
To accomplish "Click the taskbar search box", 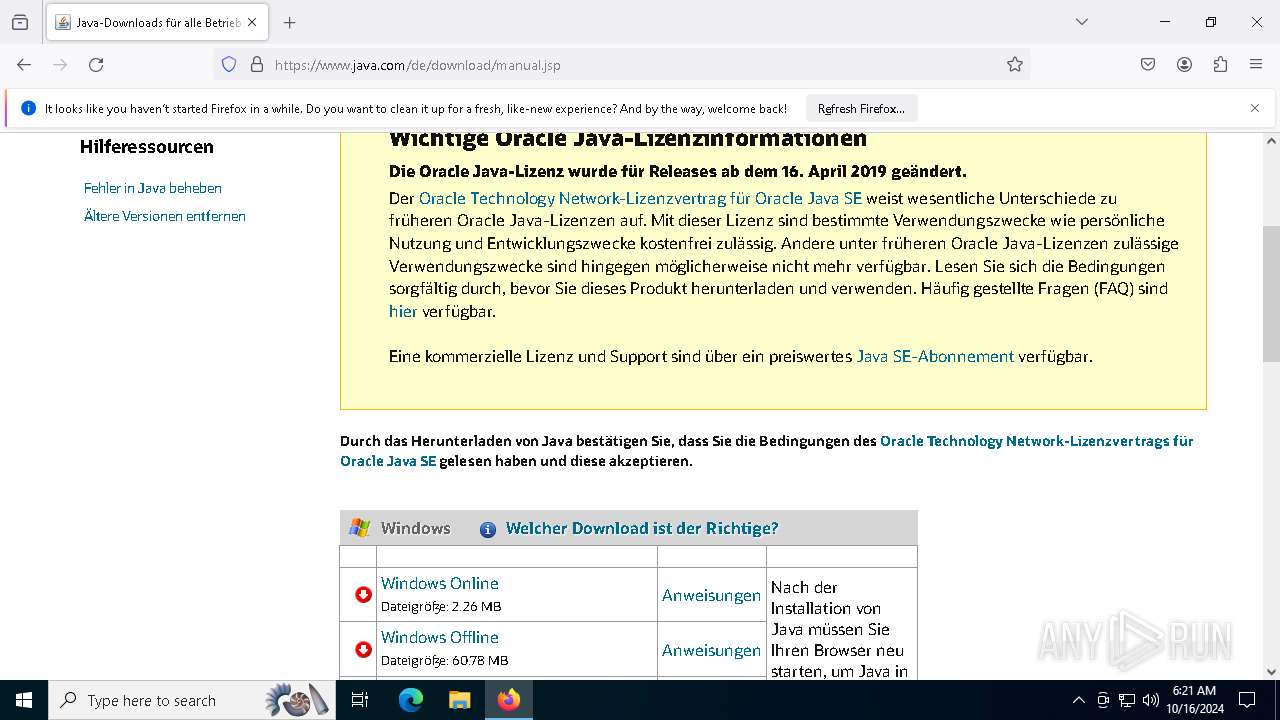I will point(191,700).
